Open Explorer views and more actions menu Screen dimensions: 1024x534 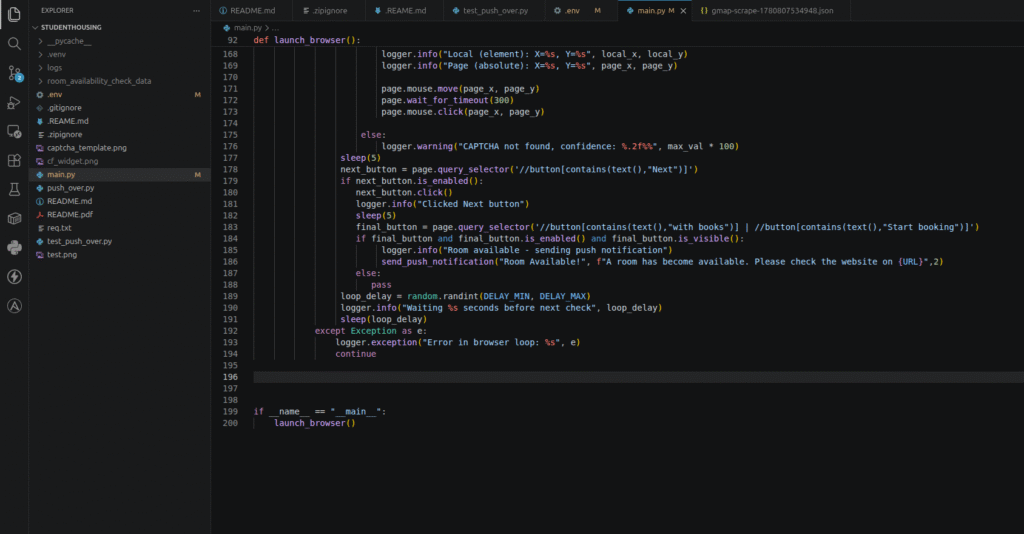pos(196,10)
